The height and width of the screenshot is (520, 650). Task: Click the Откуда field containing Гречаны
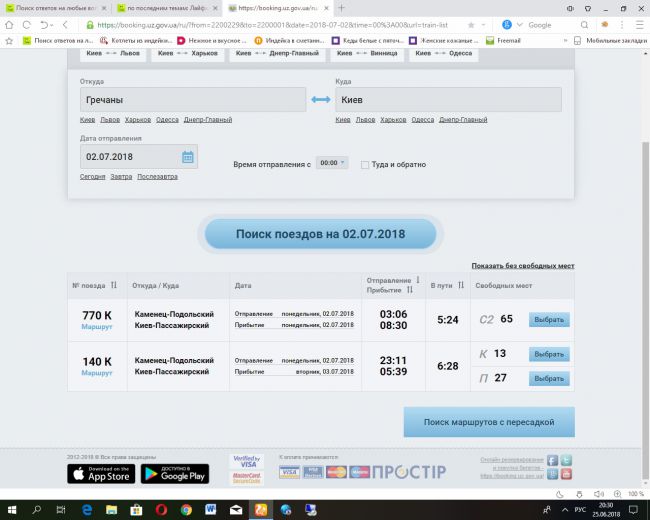(x=192, y=100)
